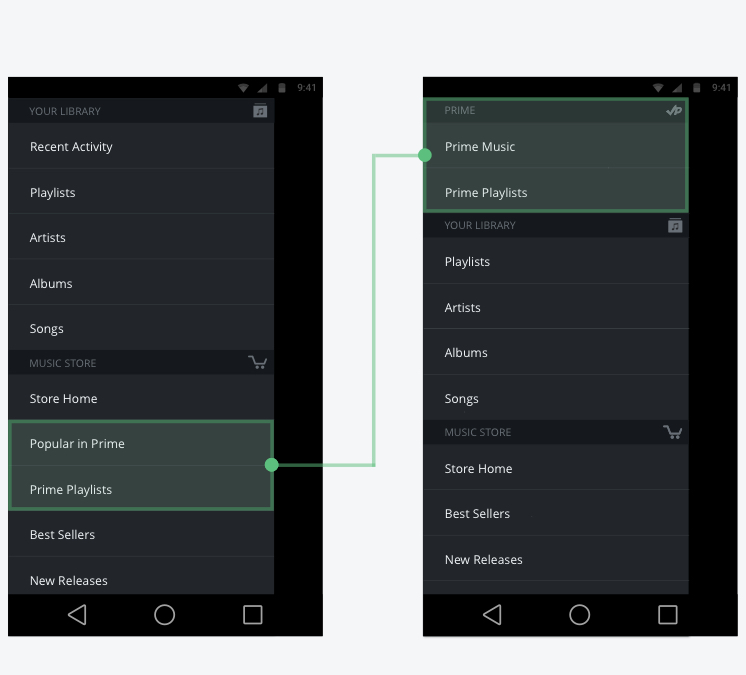Tap home circle on right phone
This screenshot has width=746, height=675.
579,615
